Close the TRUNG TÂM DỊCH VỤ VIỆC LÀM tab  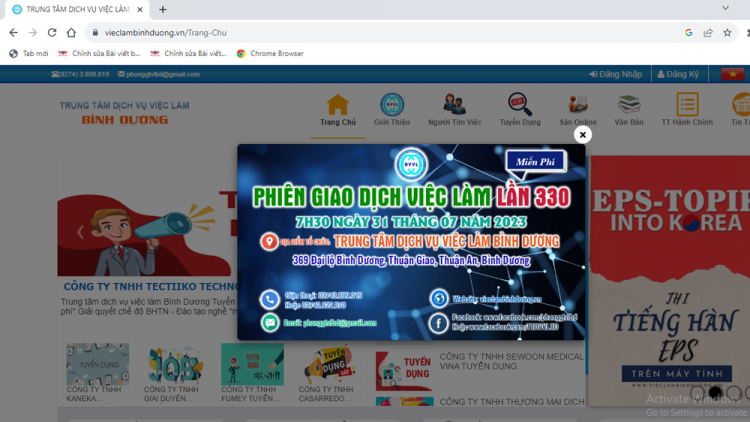[140, 10]
